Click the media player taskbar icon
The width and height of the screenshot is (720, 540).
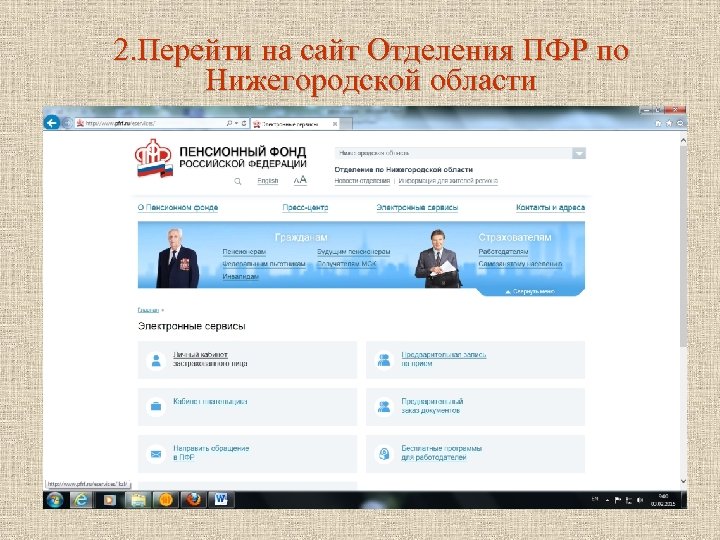(109, 500)
